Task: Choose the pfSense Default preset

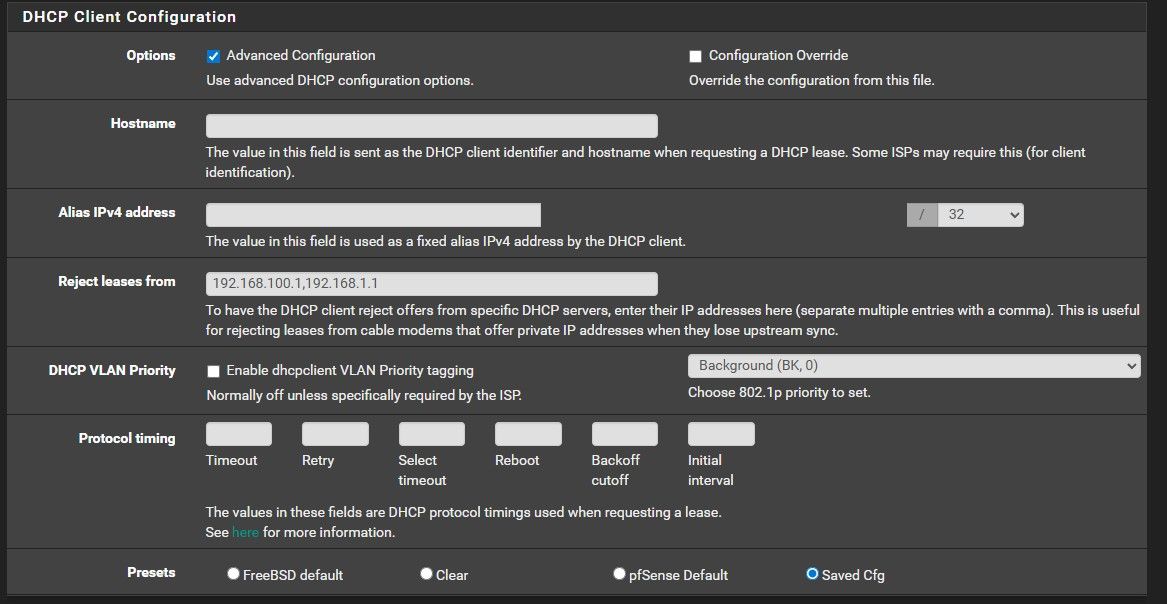Action: point(619,574)
